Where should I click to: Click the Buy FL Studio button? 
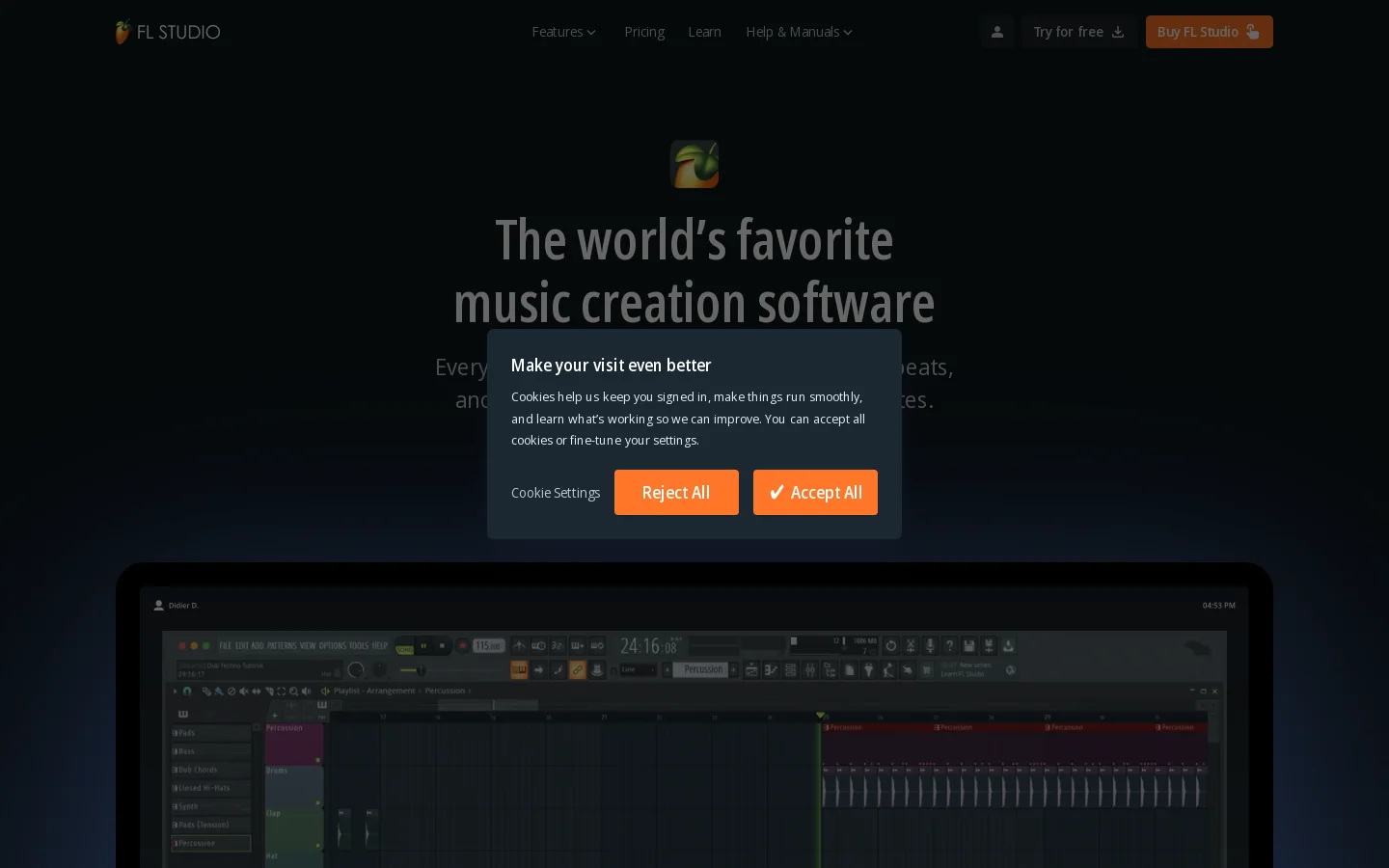(1210, 32)
